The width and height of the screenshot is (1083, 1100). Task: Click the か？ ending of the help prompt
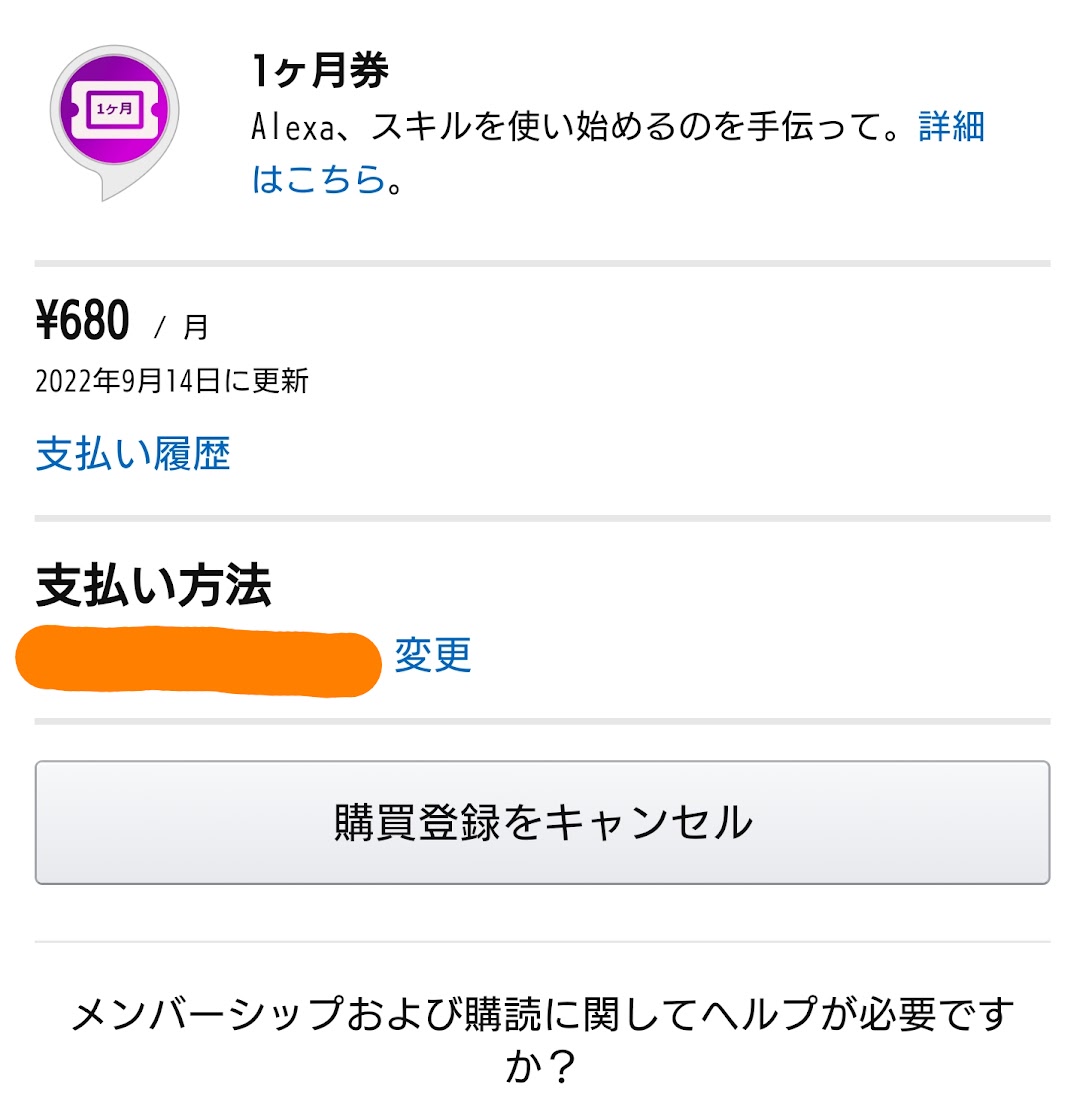pyautogui.click(x=541, y=1066)
